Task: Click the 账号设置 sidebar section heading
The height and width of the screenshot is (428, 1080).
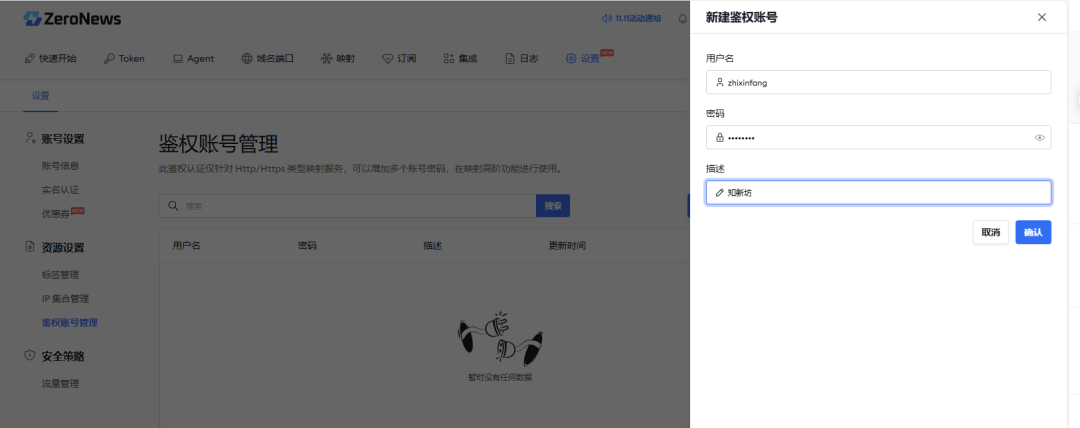Action: coord(63,139)
